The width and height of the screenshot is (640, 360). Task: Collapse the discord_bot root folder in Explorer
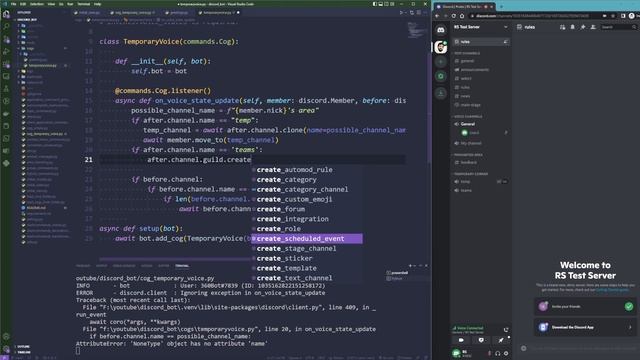[x=27, y=20]
